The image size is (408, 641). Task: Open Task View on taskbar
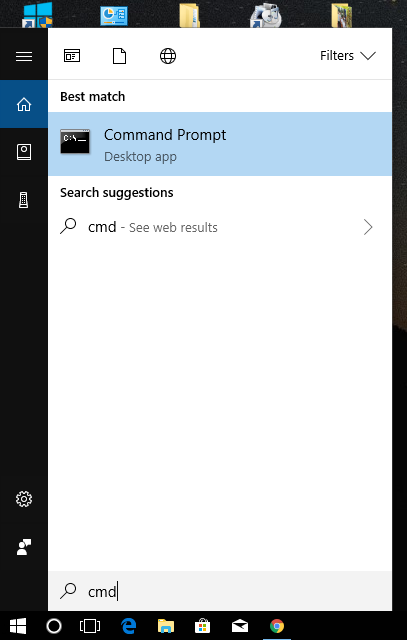(90, 626)
